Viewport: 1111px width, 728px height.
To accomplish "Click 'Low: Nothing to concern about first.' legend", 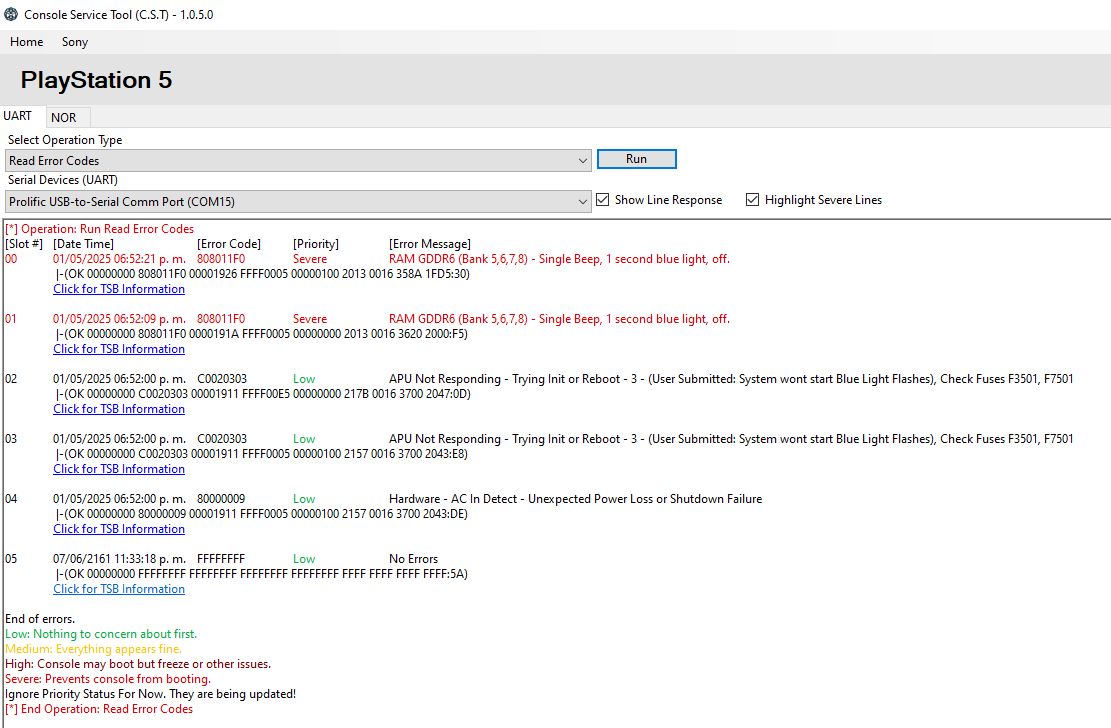I will pos(101,634).
